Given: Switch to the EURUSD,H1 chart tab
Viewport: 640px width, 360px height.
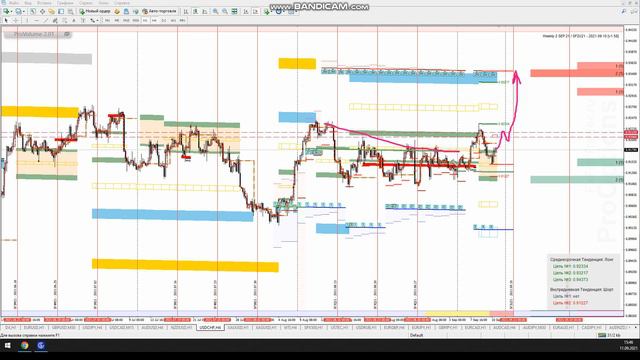Looking at the screenshot, I should coord(34,327).
